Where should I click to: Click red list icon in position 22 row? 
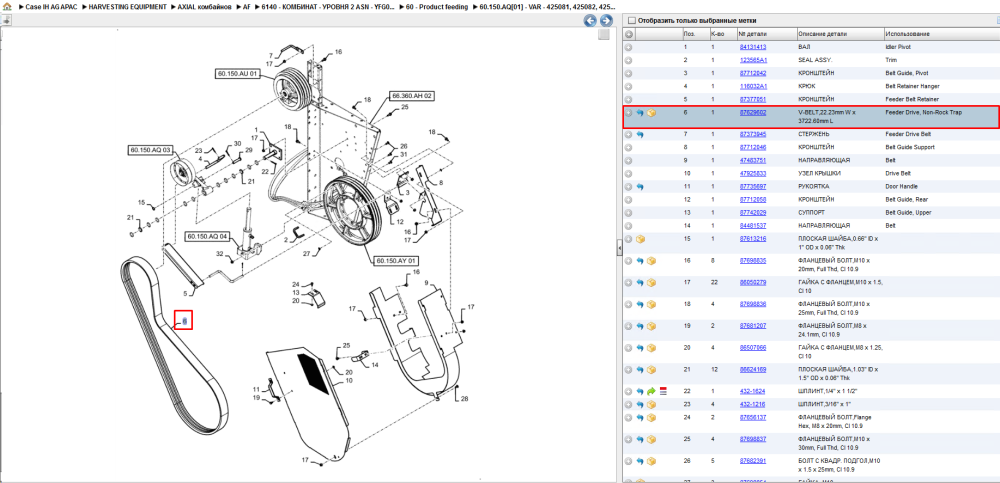click(x=663, y=391)
